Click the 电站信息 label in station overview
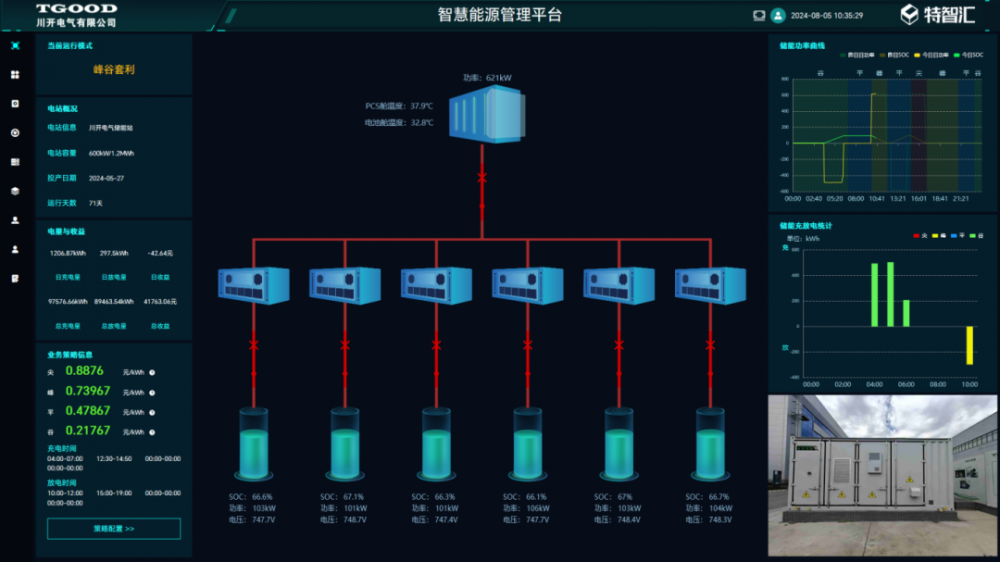1000x562 pixels. (x=62, y=128)
